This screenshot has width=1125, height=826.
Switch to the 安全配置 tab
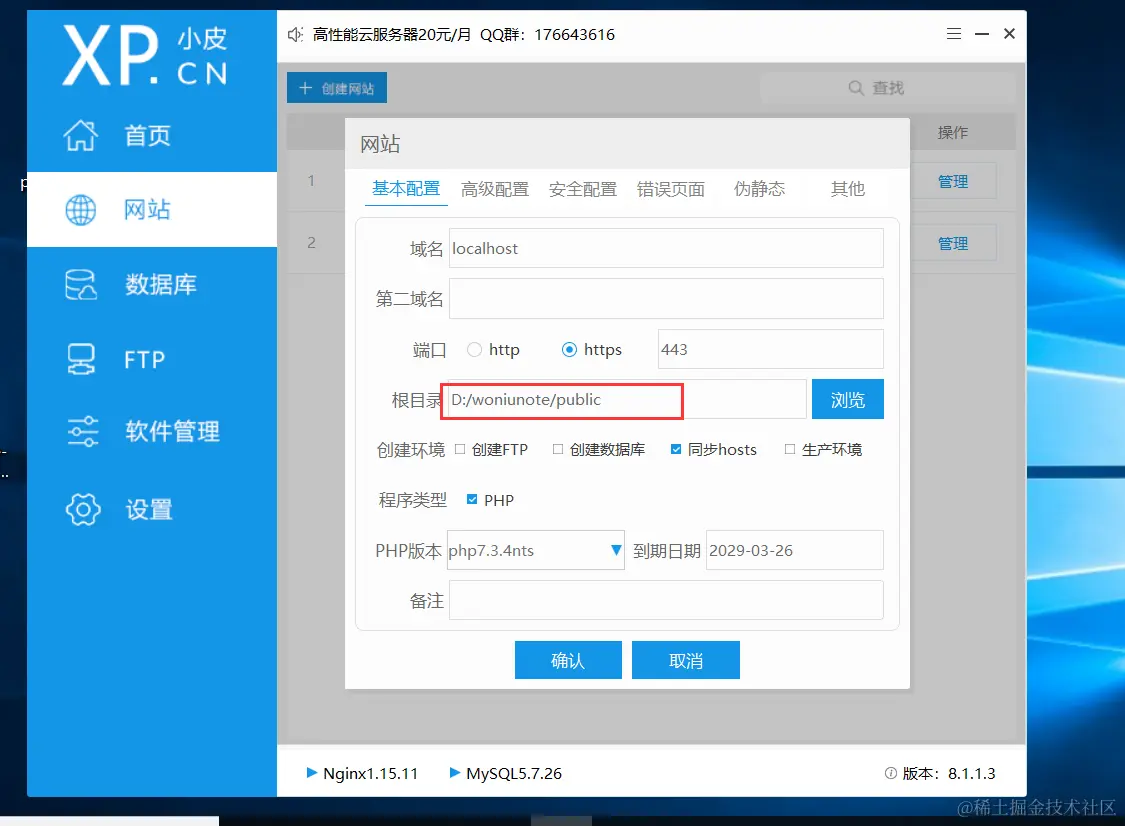583,189
